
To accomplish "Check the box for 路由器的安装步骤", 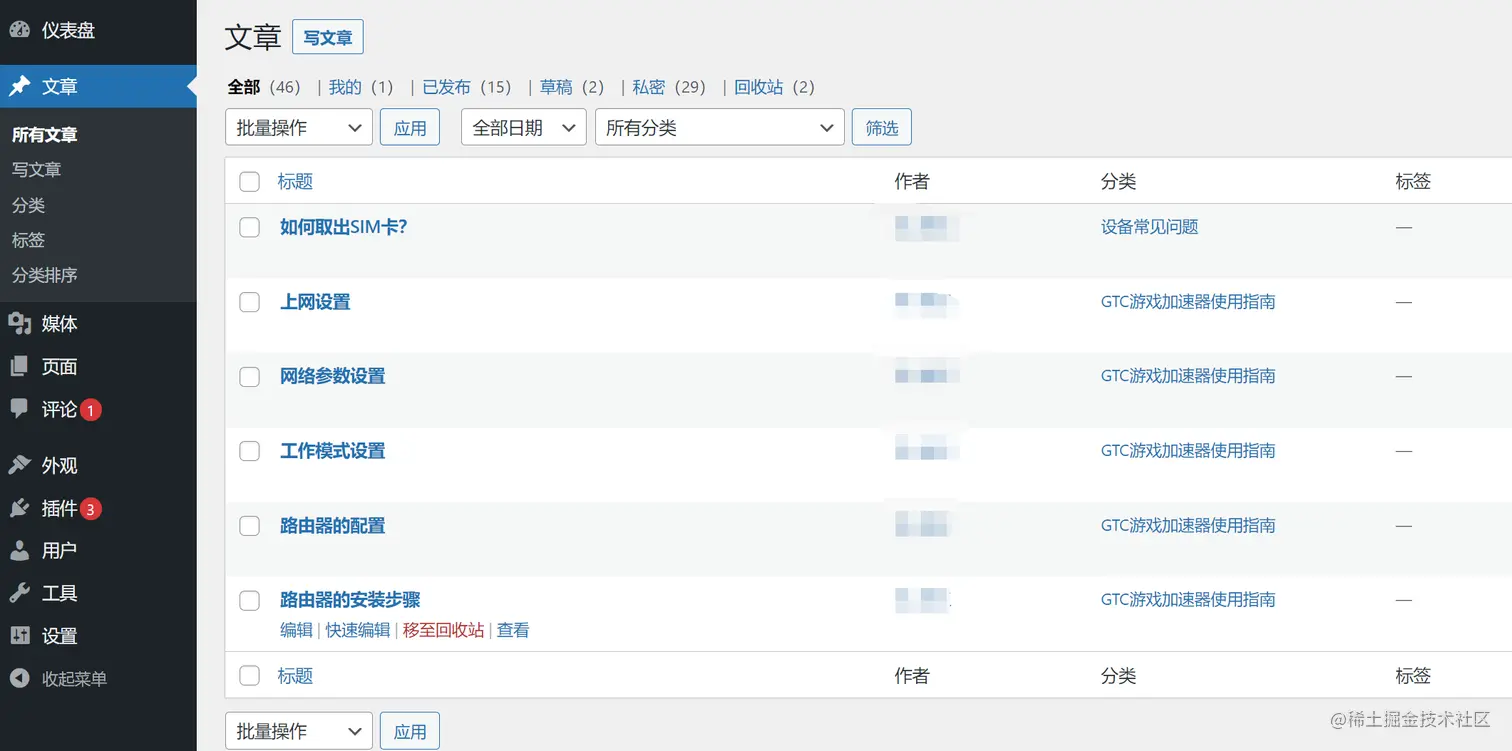I will click(250, 600).
